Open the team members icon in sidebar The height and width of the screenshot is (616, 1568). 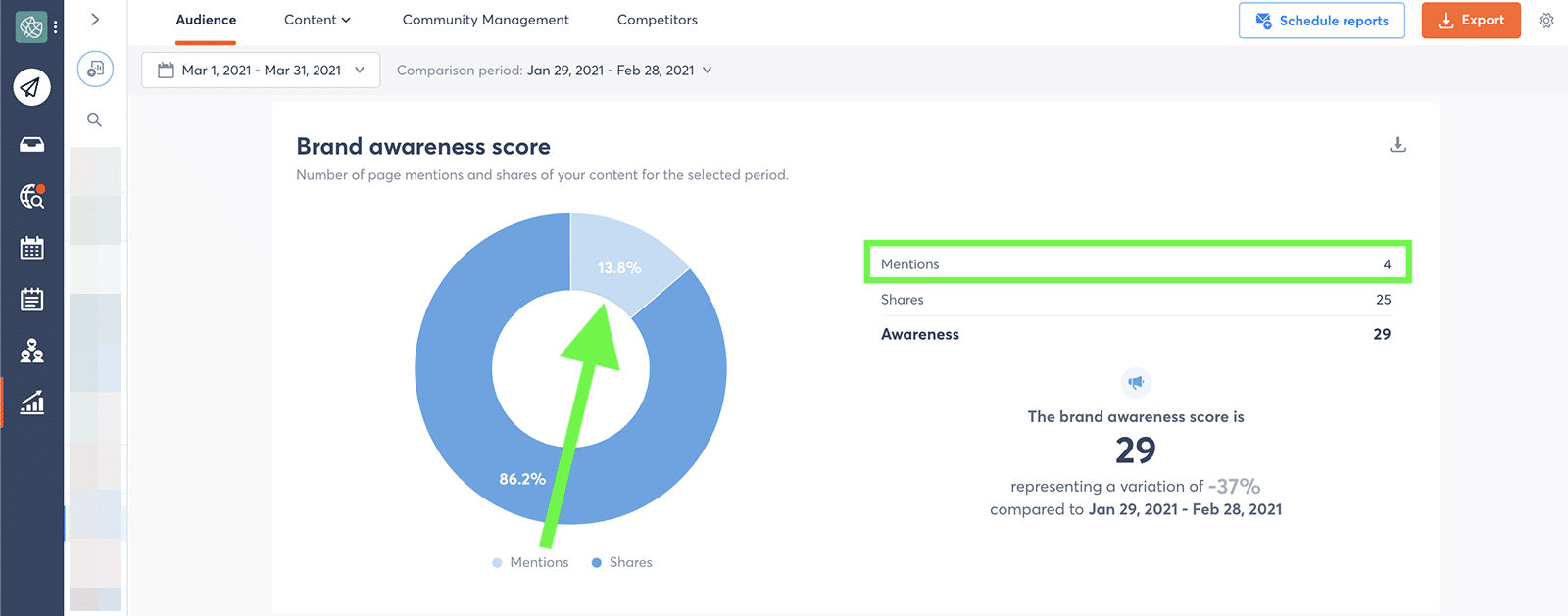pyautogui.click(x=31, y=351)
